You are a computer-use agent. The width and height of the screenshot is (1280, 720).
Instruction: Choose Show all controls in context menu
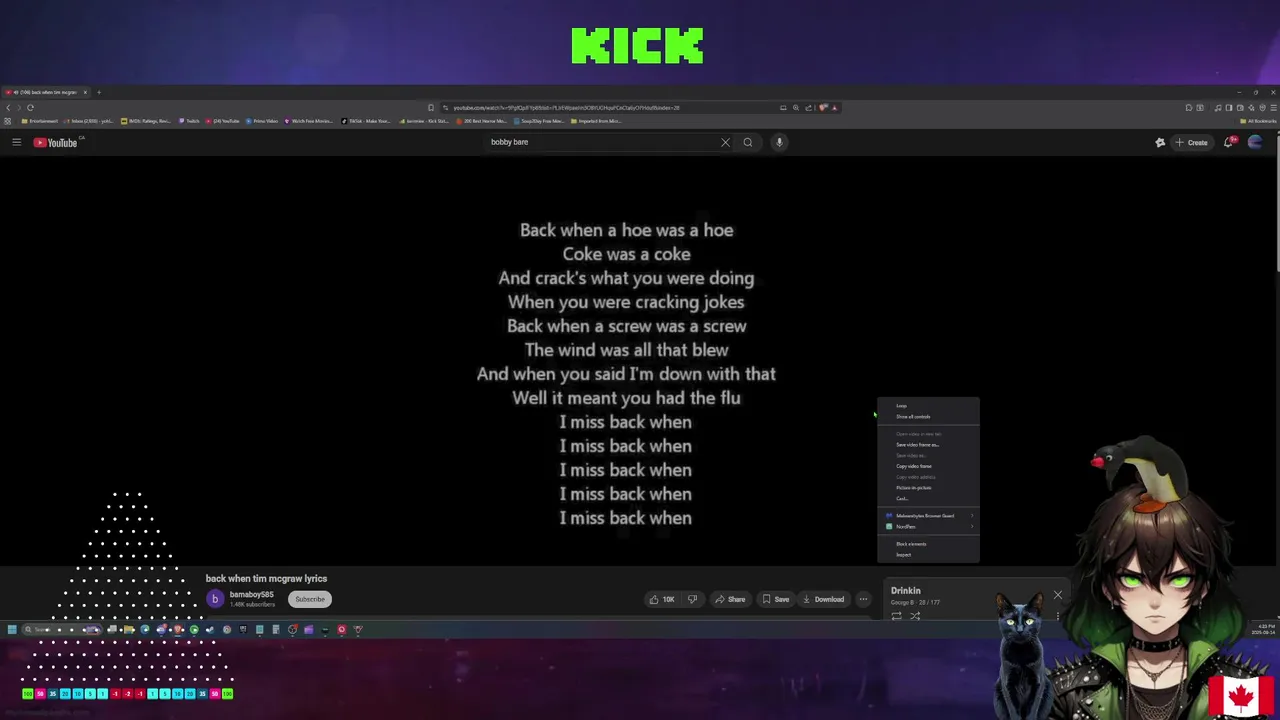tap(928, 417)
